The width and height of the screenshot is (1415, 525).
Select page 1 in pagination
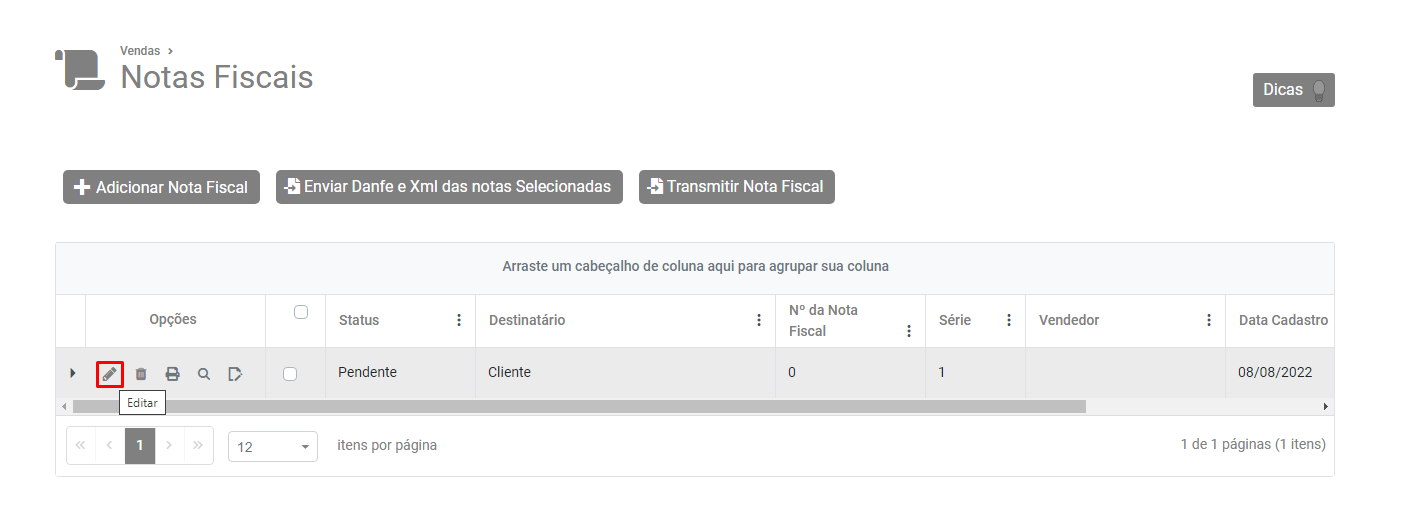(x=140, y=445)
